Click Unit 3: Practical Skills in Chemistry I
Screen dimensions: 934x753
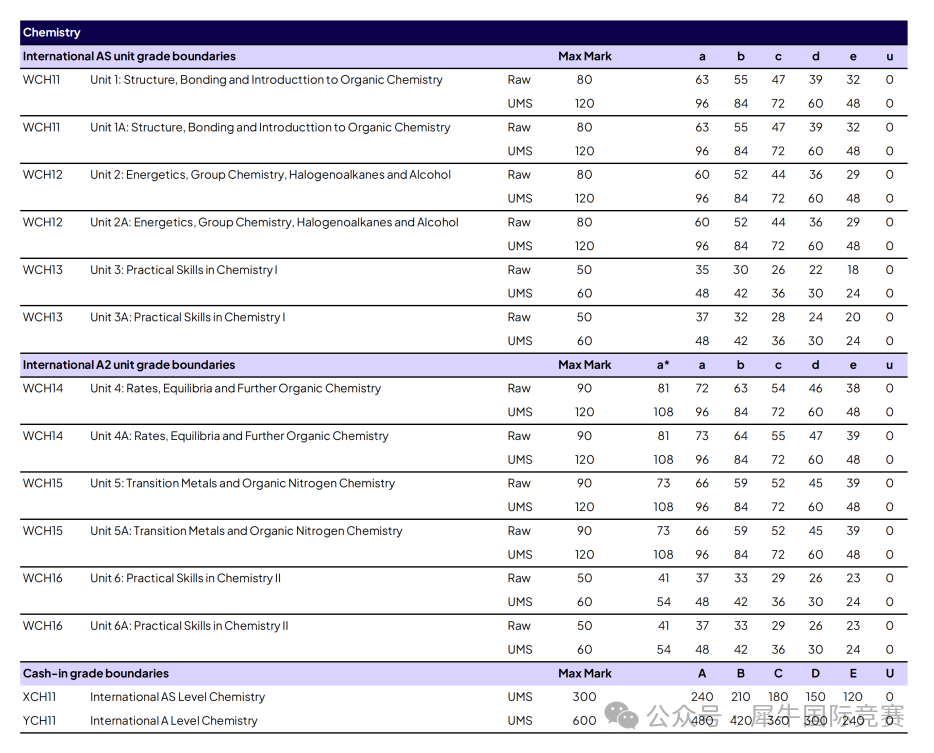click(184, 270)
